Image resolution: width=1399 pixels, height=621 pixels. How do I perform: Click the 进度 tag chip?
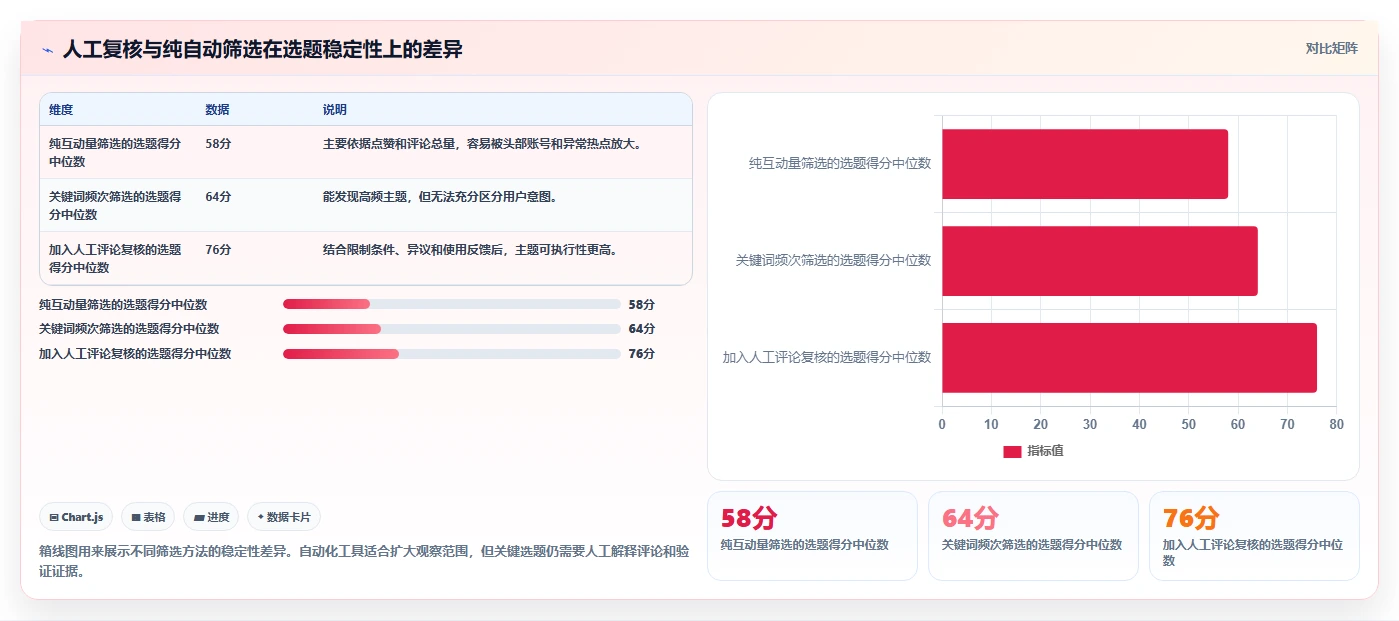[211, 517]
